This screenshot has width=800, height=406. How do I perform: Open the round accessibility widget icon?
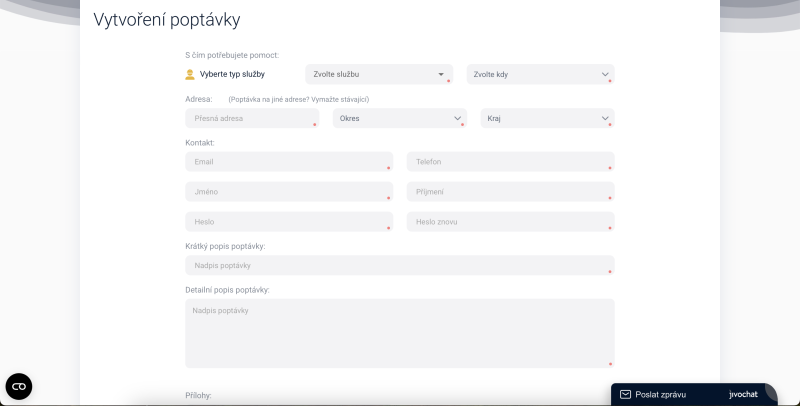pyautogui.click(x=19, y=387)
